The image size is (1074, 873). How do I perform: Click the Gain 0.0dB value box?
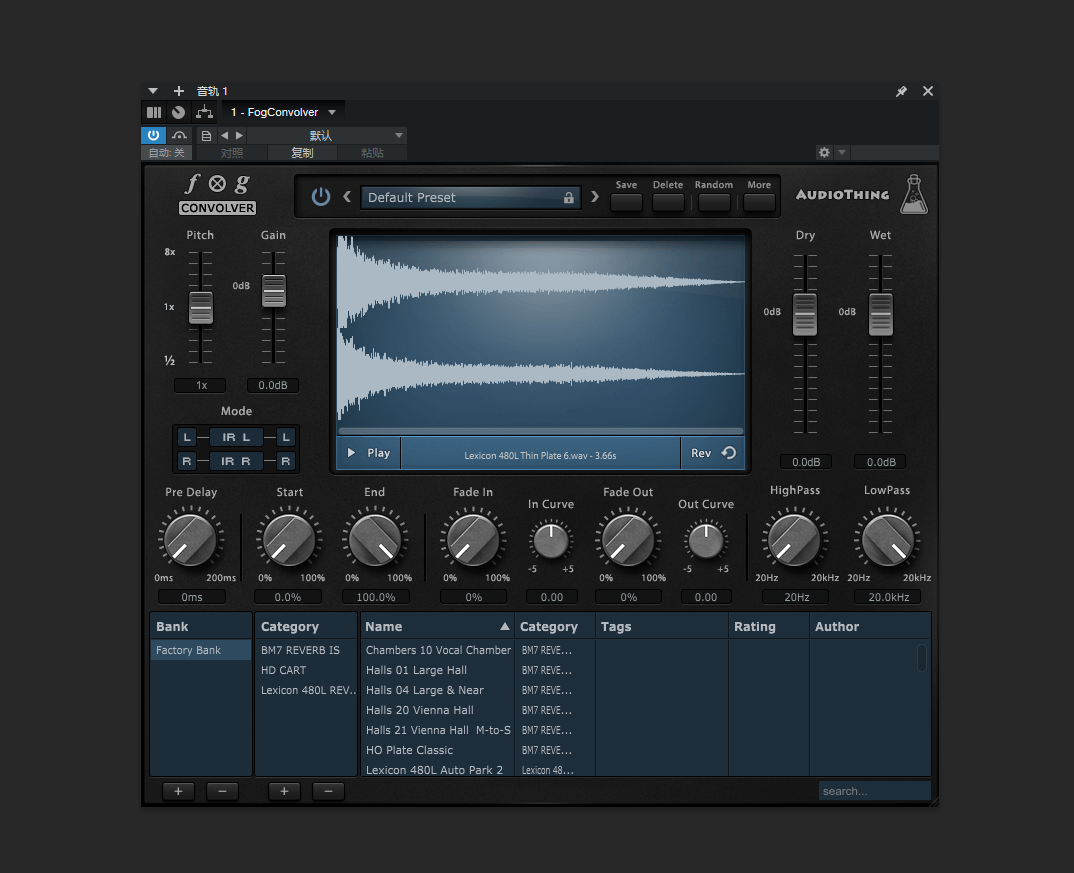[273, 385]
